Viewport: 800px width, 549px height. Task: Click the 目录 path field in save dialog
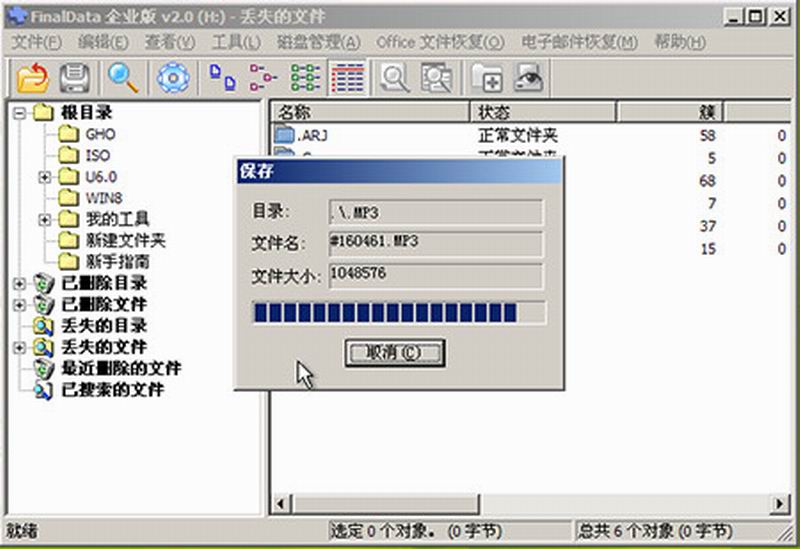(x=436, y=212)
